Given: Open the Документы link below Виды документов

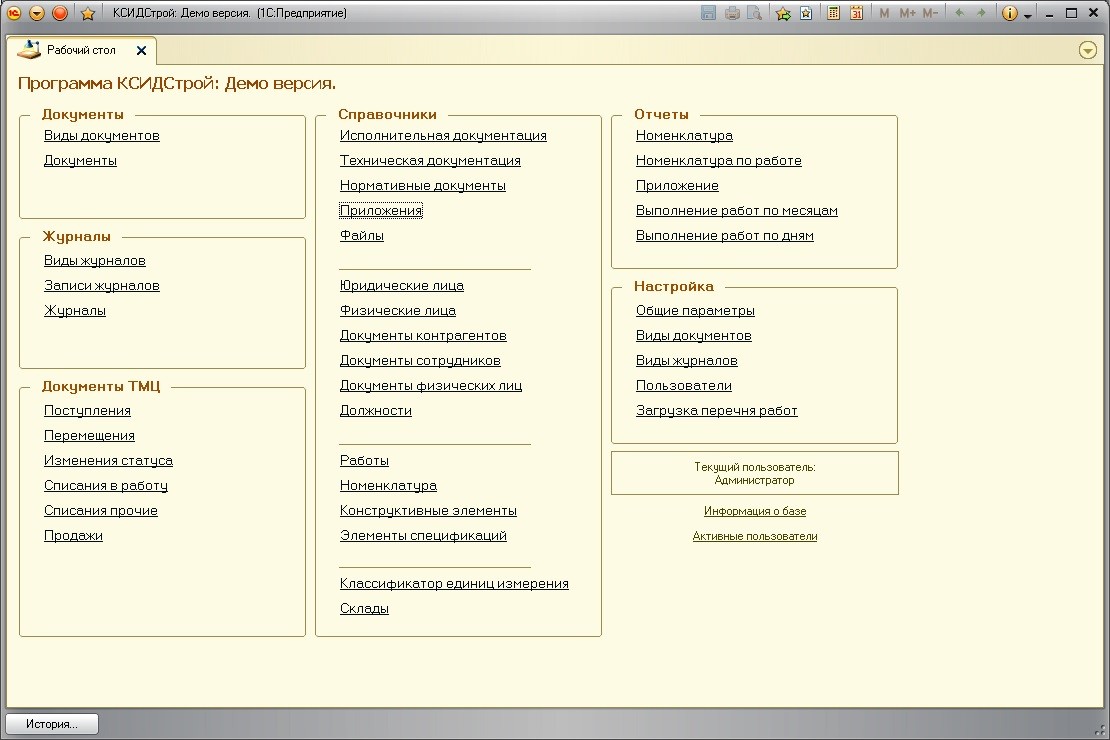Looking at the screenshot, I should click(80, 160).
